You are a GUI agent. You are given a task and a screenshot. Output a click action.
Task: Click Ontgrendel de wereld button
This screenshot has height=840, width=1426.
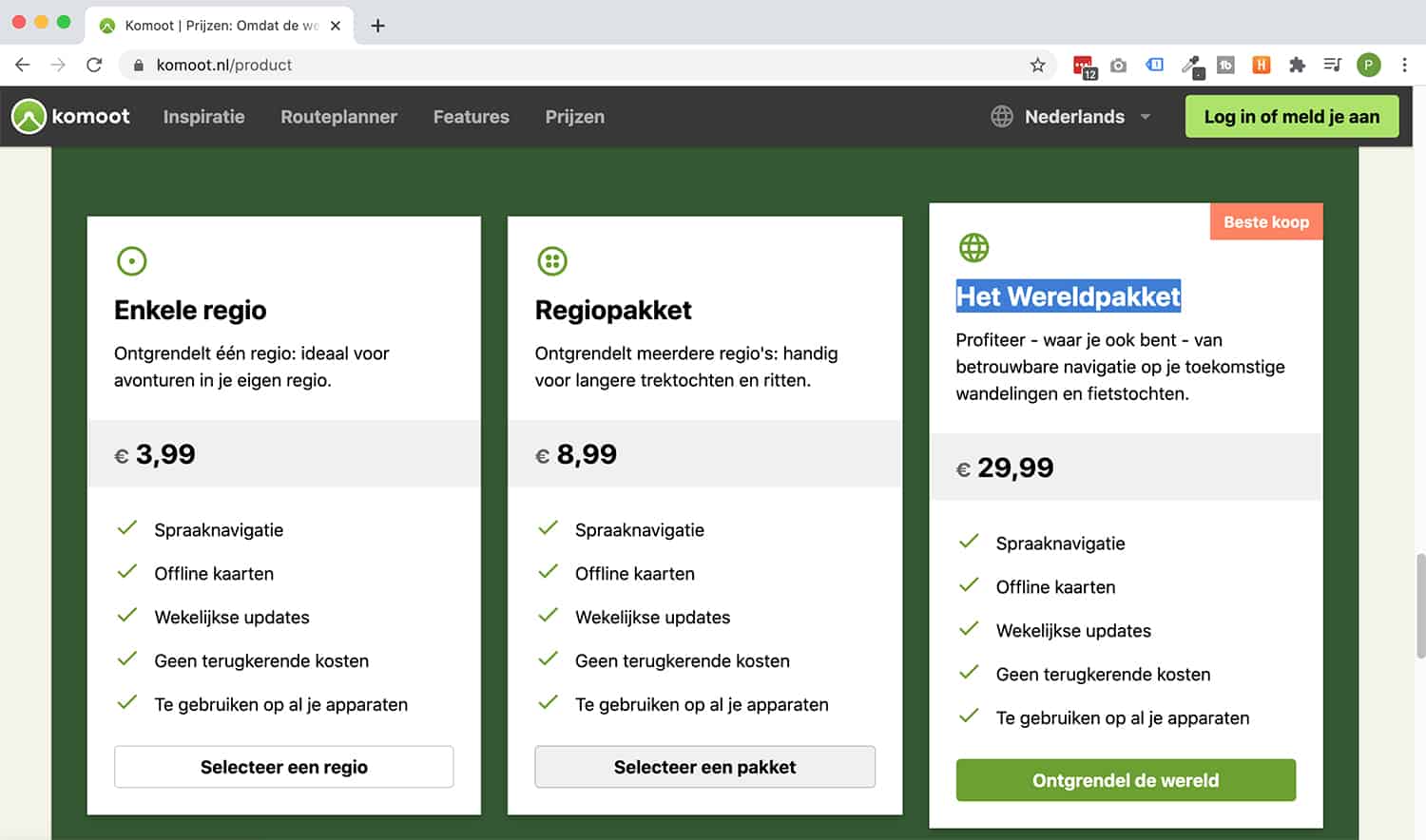(x=1126, y=780)
